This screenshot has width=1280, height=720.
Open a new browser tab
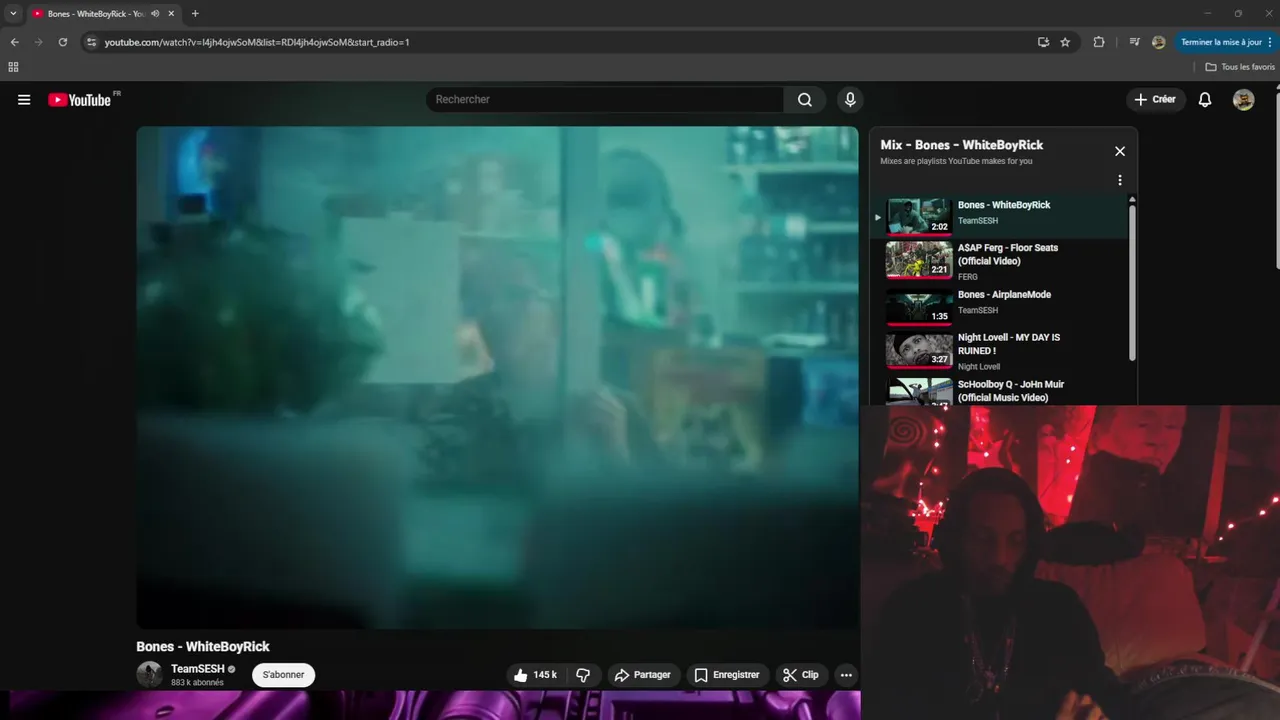click(x=195, y=14)
